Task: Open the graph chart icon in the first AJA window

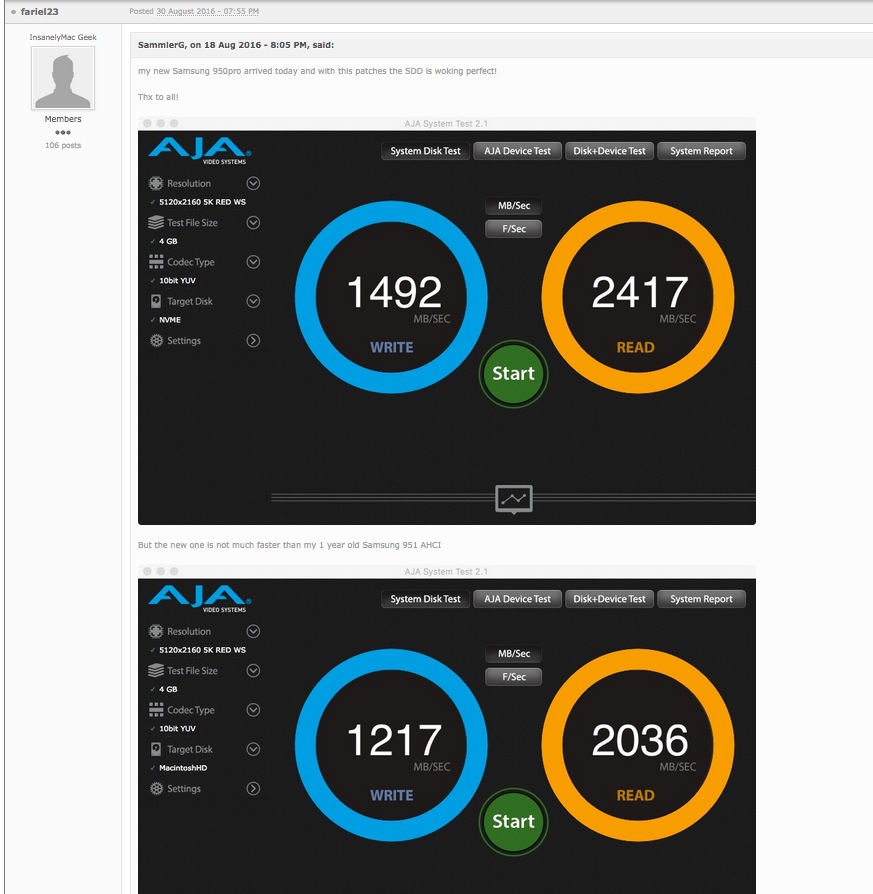Action: tap(514, 499)
